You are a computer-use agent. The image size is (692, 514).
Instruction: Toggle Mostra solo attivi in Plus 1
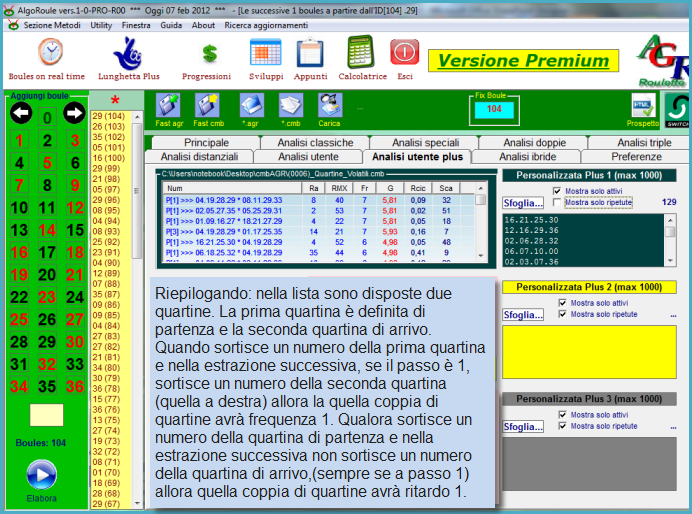pos(557,191)
